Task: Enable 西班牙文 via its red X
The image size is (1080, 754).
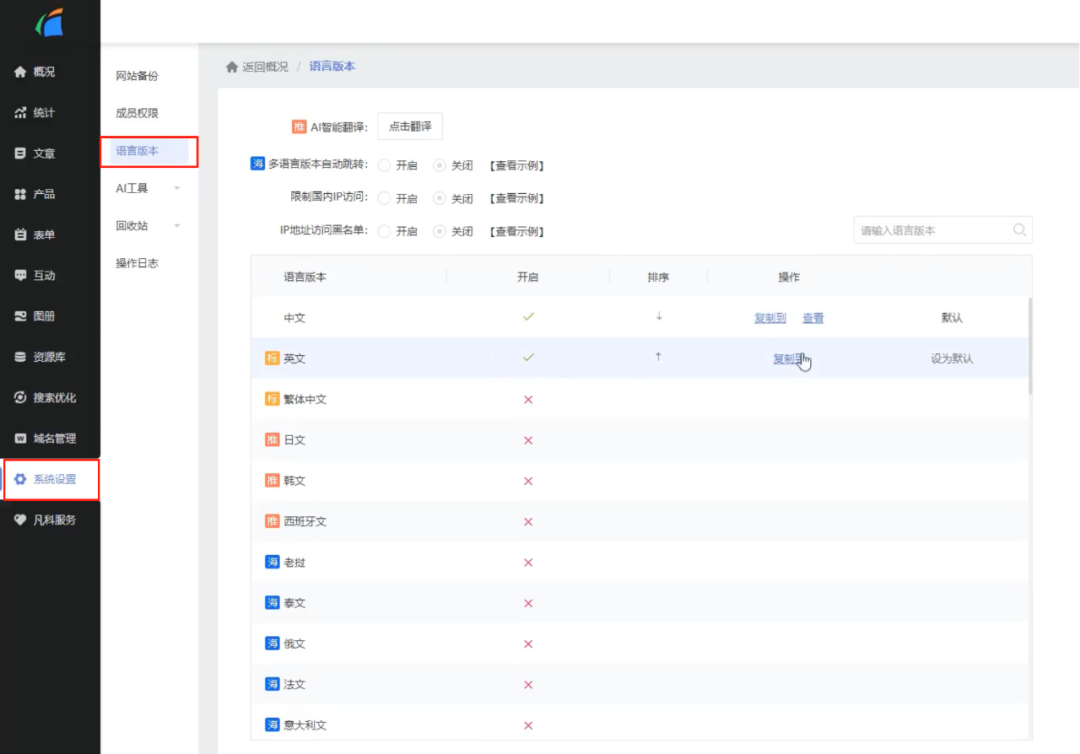Action: pyautogui.click(x=528, y=522)
